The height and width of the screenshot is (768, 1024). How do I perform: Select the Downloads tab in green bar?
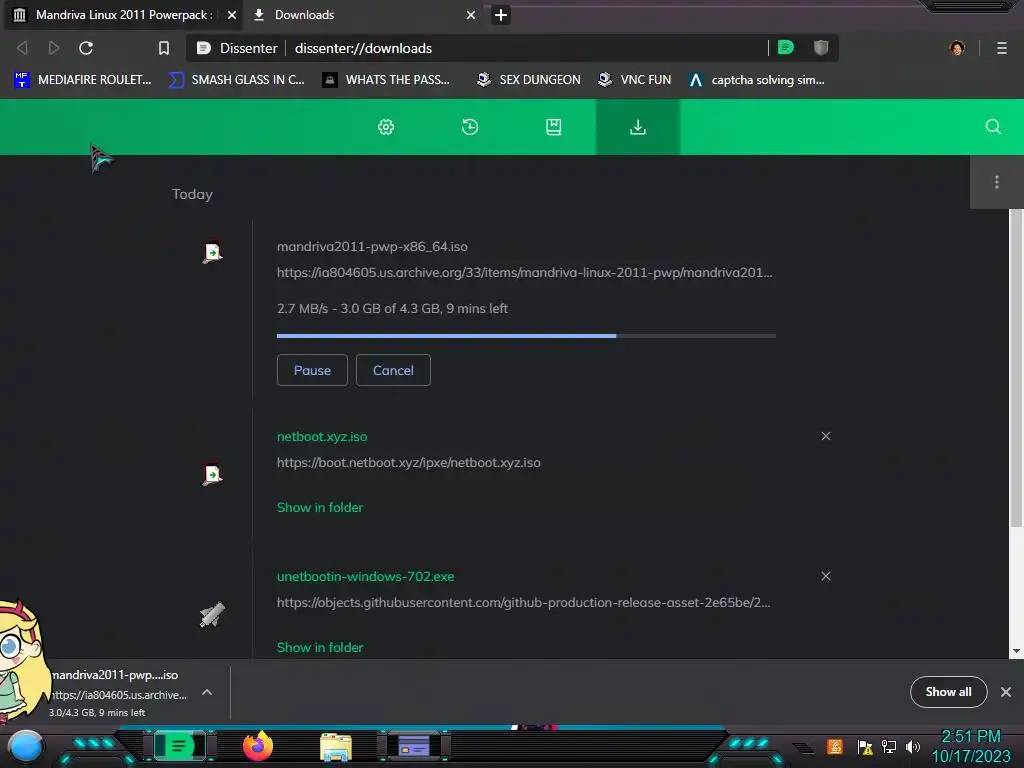(637, 127)
